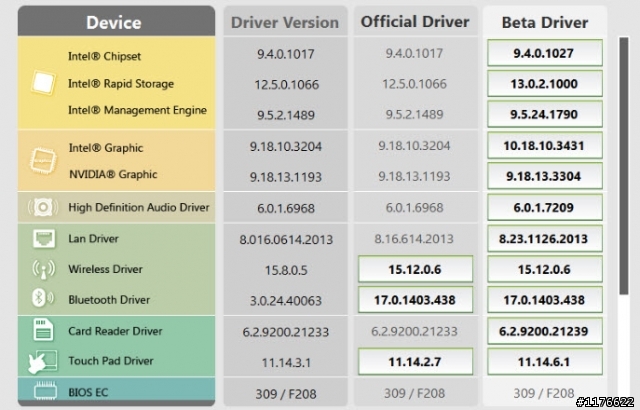Click BIOS EC 309 / F208 in Beta Driver
Image resolution: width=640 pixels, height=410 pixels.
point(544,393)
